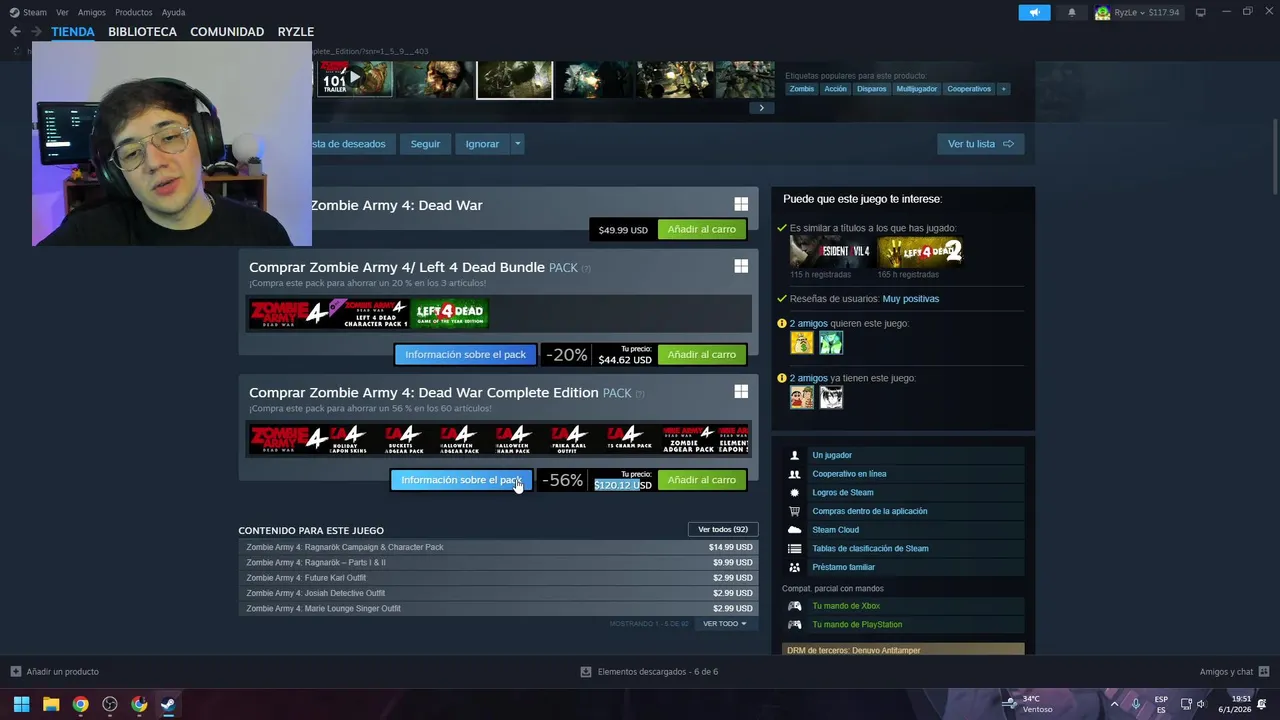Open the RYZLE profile tab
1280x720 pixels.
click(295, 32)
